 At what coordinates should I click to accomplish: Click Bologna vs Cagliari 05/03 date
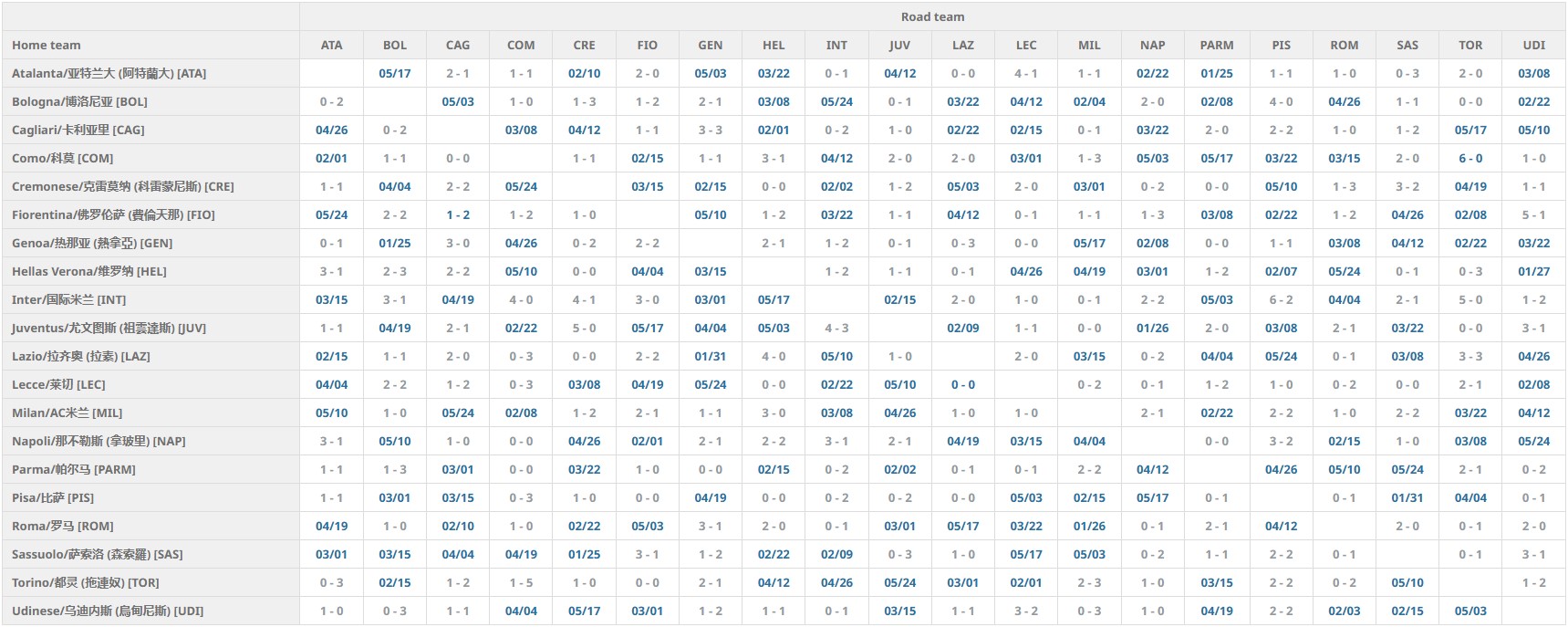coord(458,101)
